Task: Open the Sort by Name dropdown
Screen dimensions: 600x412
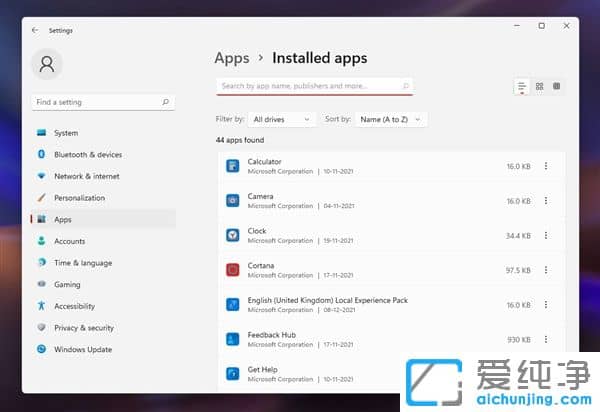Action: point(391,119)
